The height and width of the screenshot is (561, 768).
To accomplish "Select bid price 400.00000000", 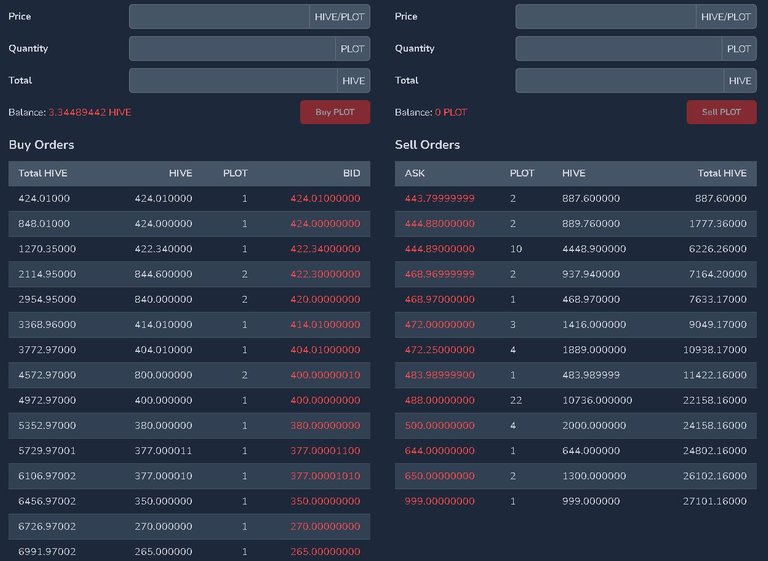I will [x=325, y=400].
